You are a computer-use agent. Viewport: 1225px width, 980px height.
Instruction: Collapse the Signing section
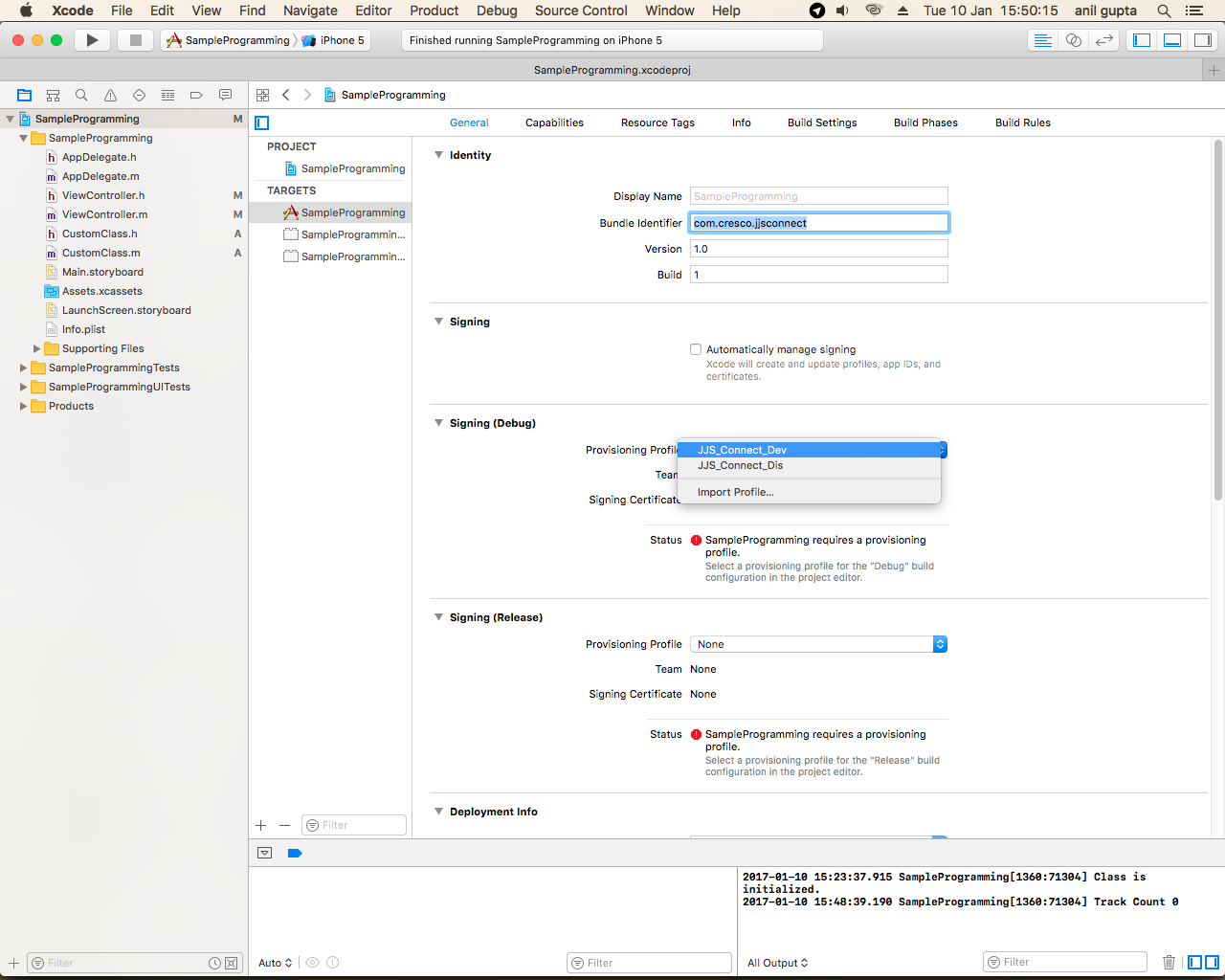tap(438, 322)
